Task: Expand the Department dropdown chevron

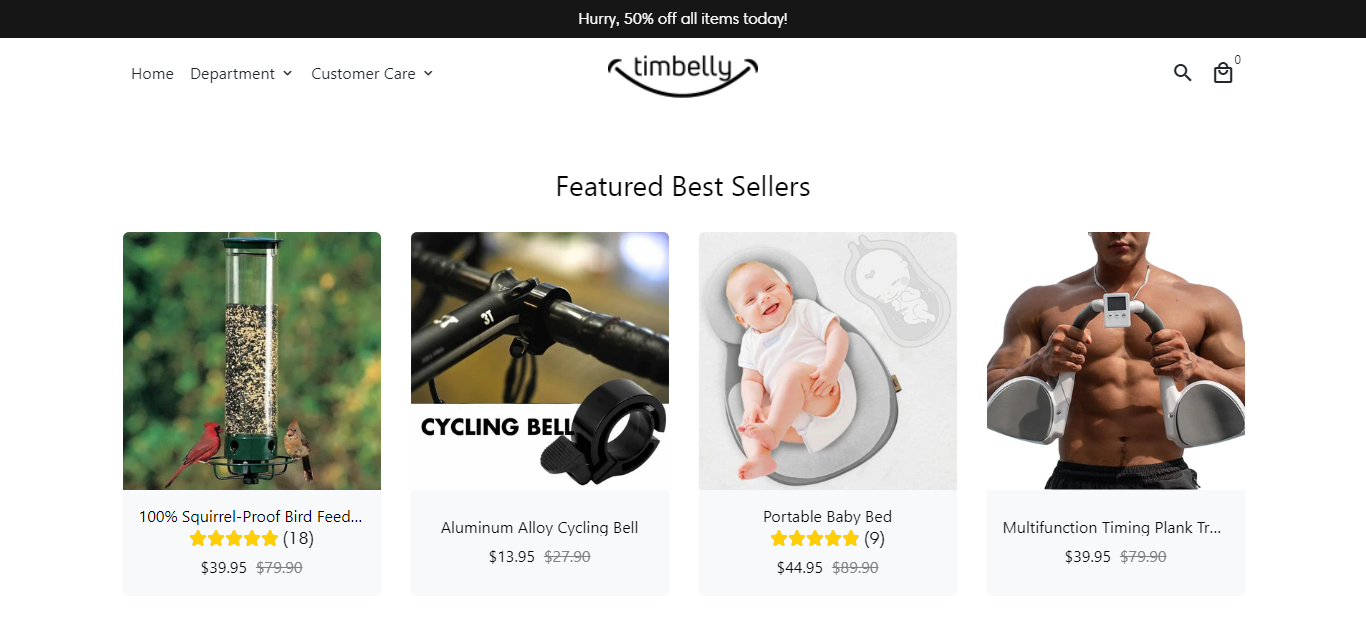Action: tap(287, 74)
